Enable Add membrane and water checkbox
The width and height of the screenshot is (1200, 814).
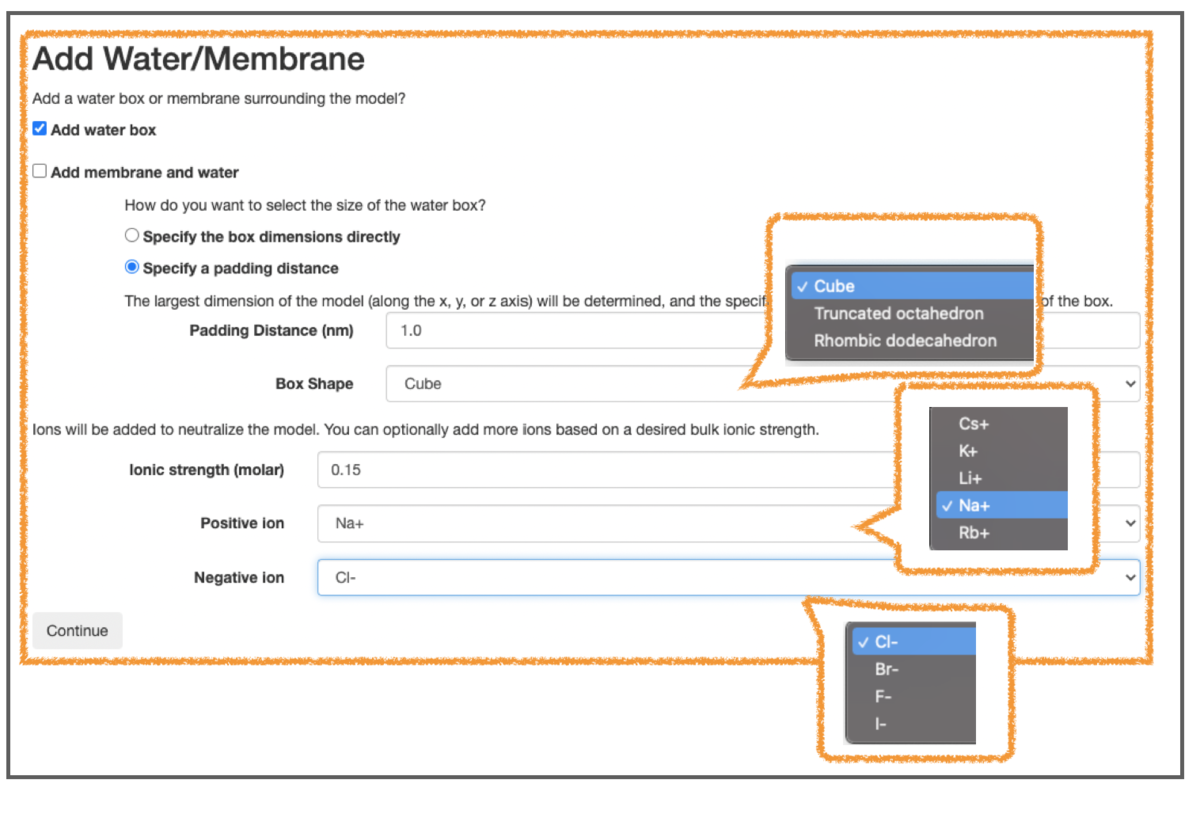40,171
